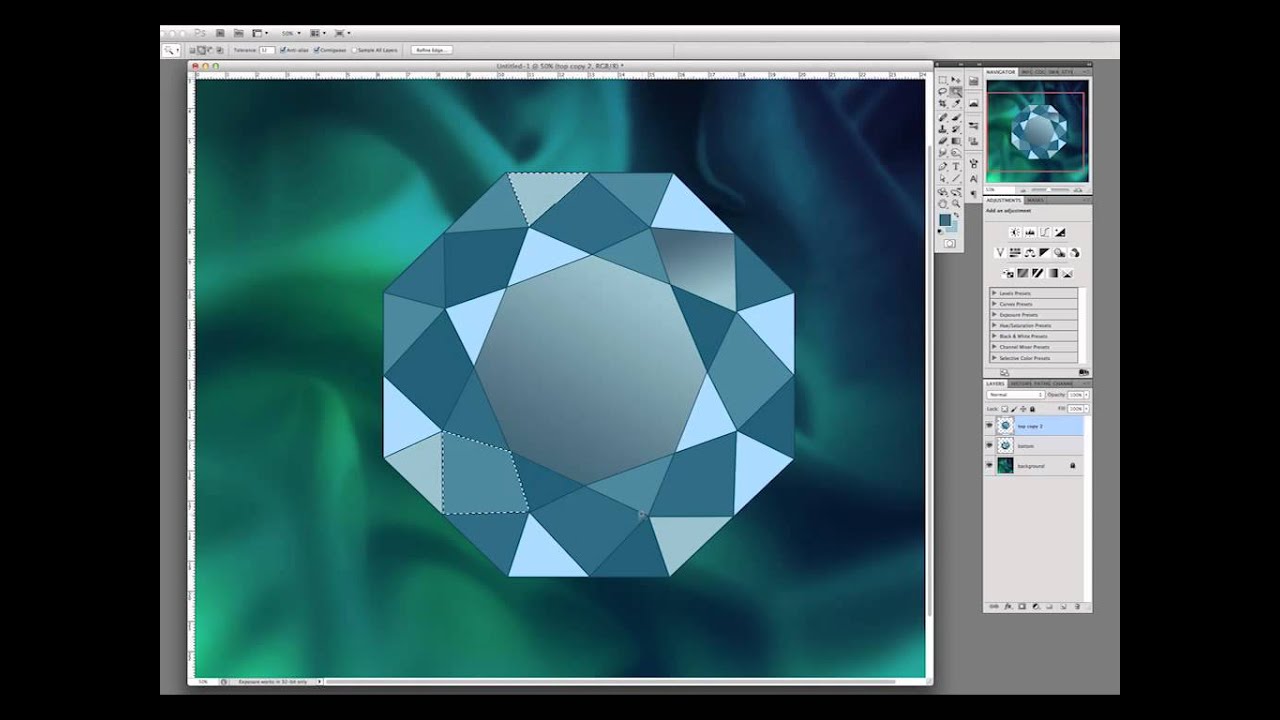Toggle lock transparent pixels
The image size is (1280, 720).
click(x=1004, y=409)
